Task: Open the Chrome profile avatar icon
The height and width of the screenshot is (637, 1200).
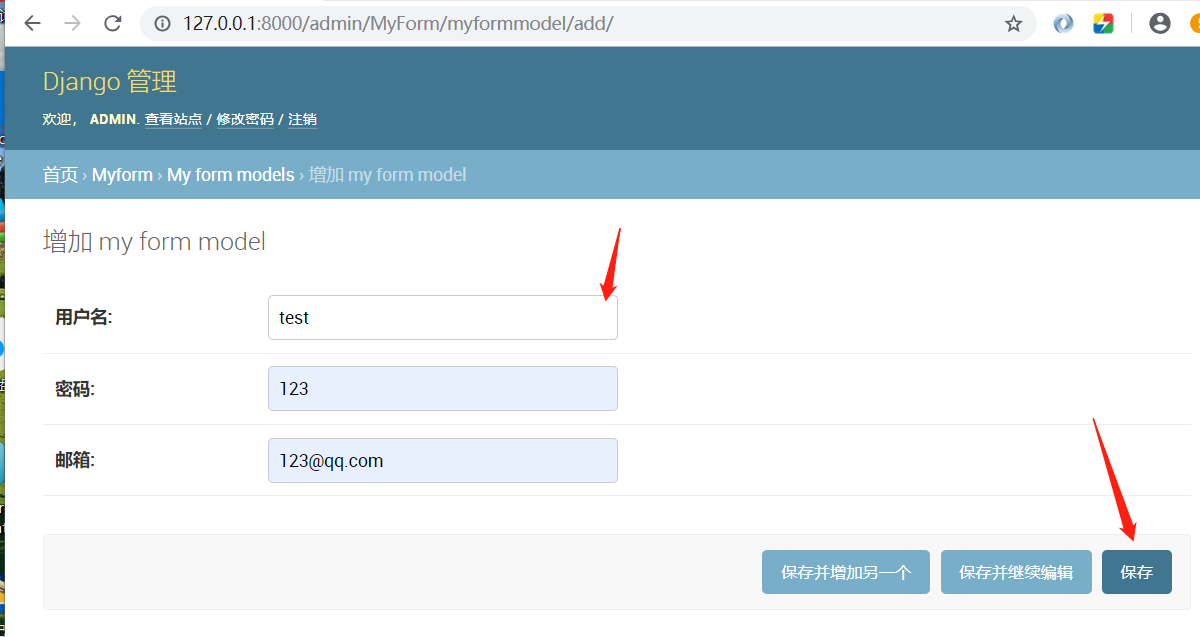Action: pyautogui.click(x=1159, y=22)
